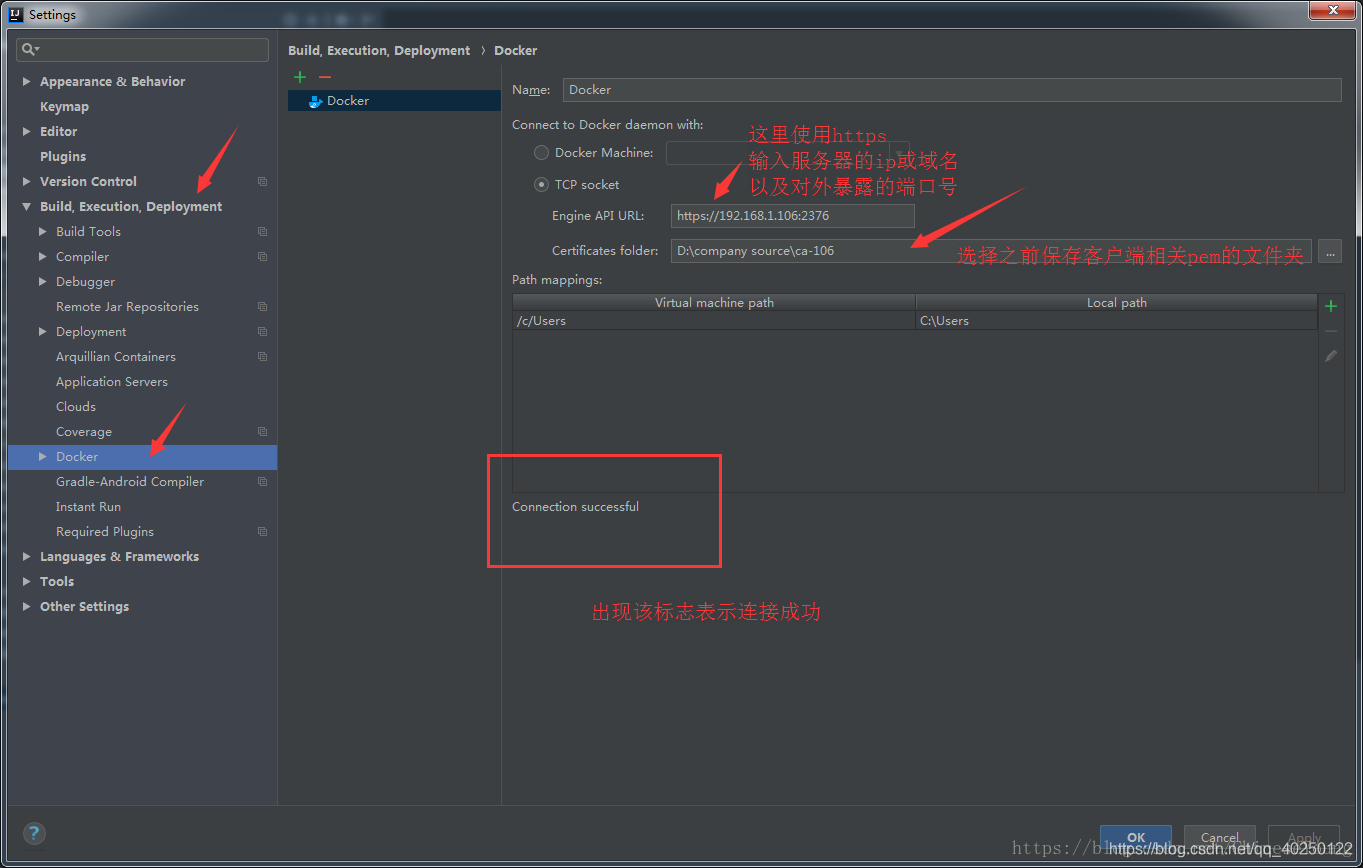Viewport: 1363px width, 868px height.
Task: Click project-level icon next to Deployment
Action: [262, 332]
